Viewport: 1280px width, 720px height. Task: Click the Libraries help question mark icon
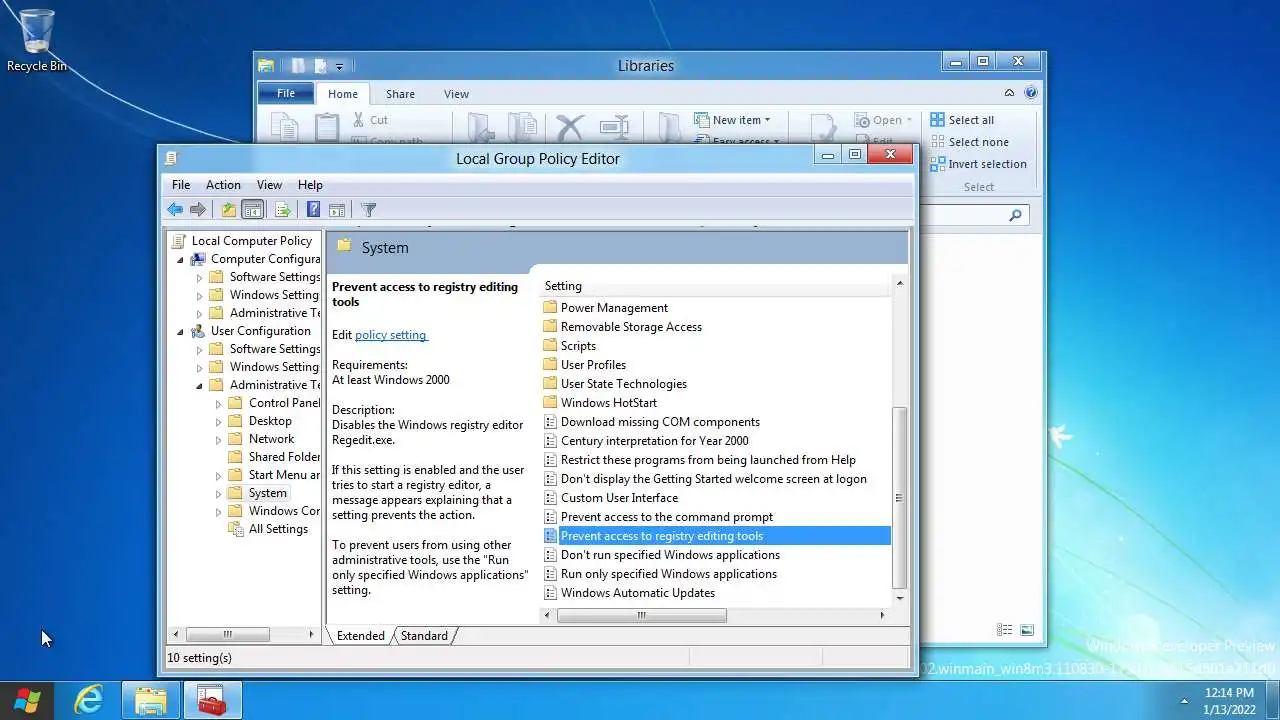[x=1031, y=93]
